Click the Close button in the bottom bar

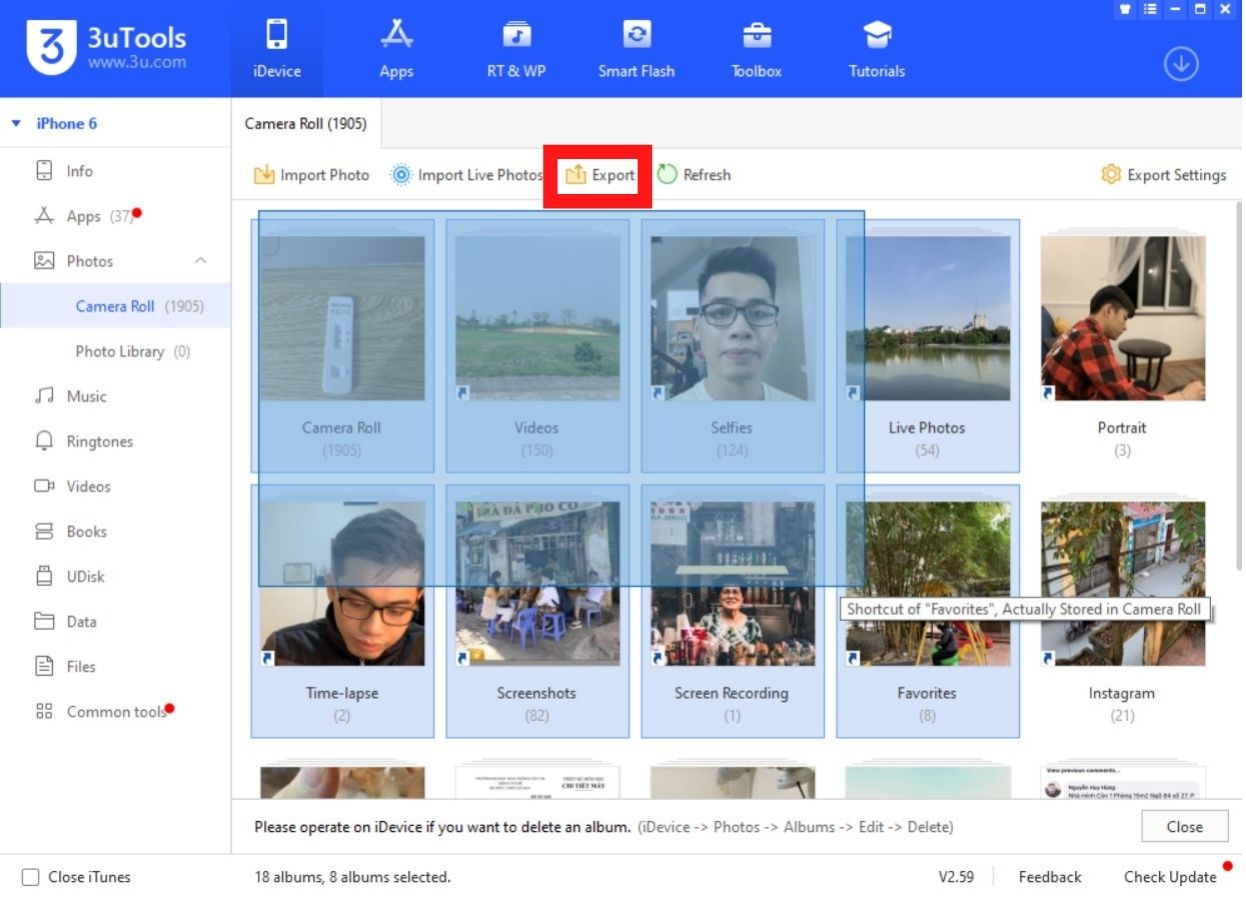(1184, 827)
